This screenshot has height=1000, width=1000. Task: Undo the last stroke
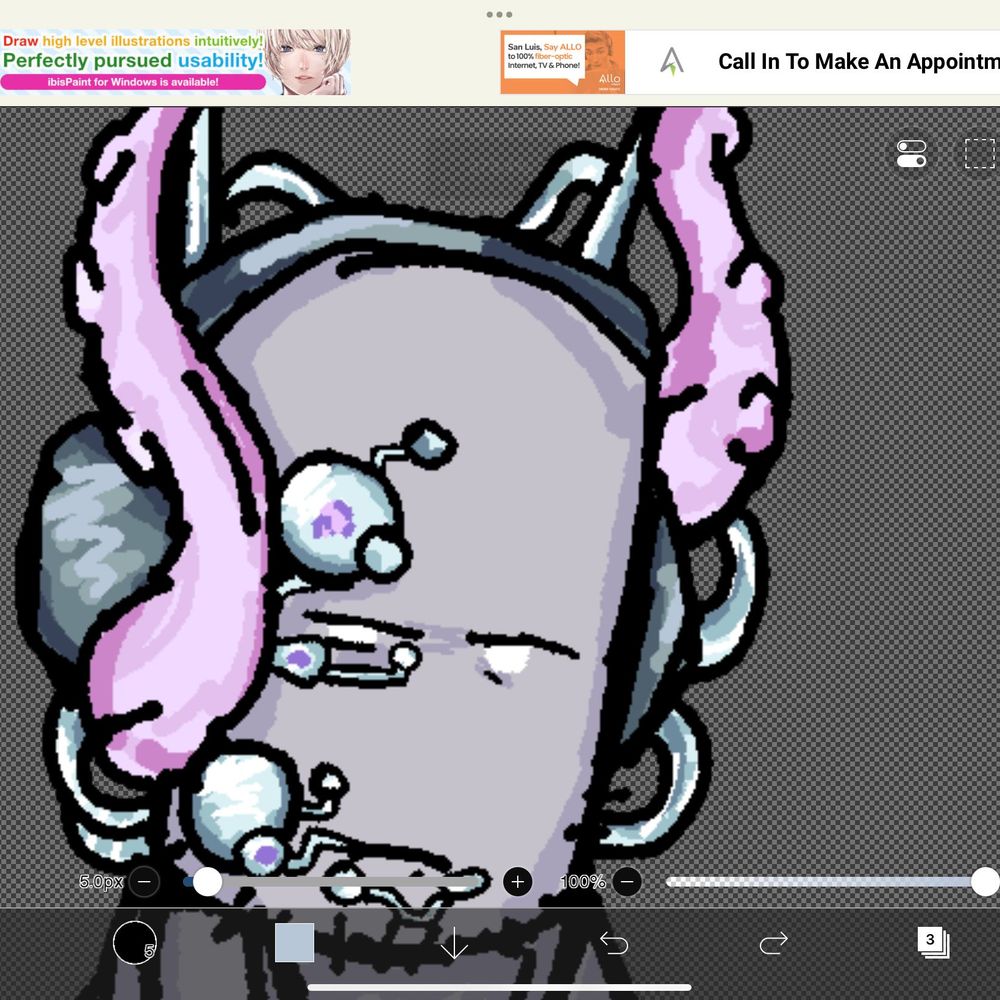(x=614, y=942)
